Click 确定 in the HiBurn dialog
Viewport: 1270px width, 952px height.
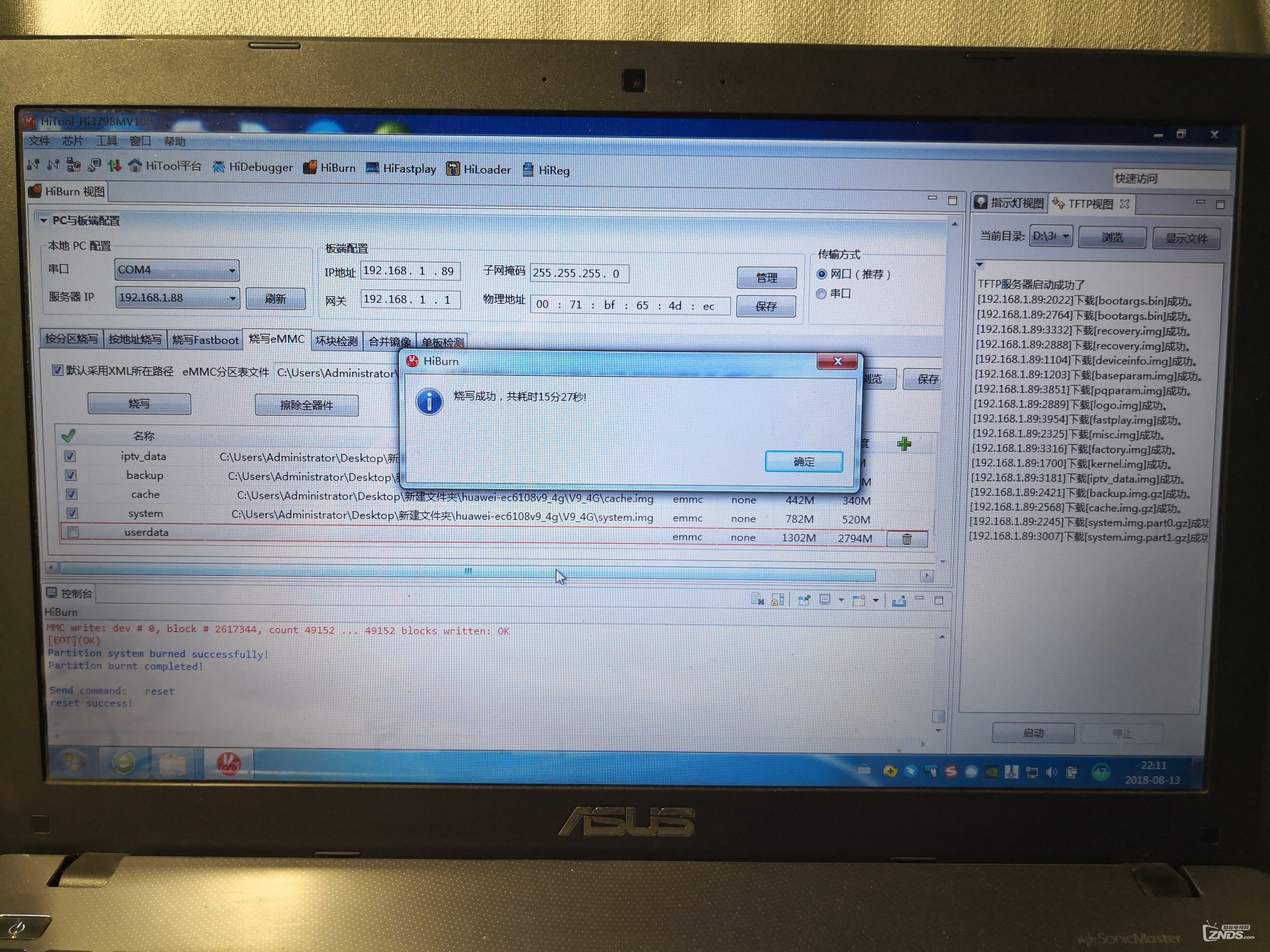pyautogui.click(x=803, y=461)
